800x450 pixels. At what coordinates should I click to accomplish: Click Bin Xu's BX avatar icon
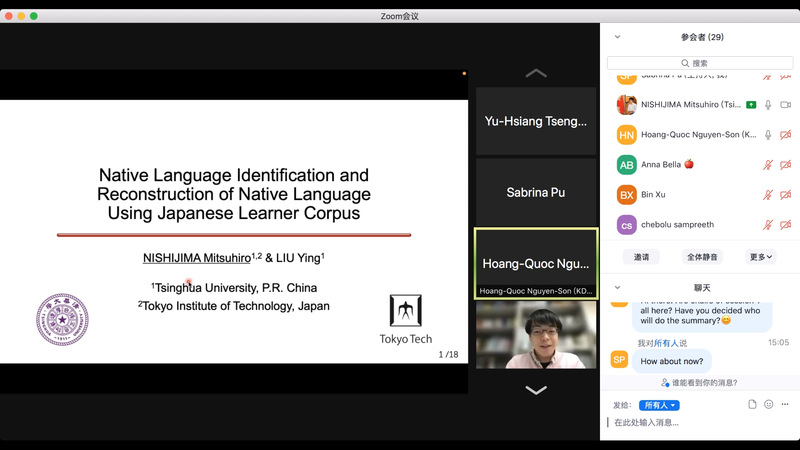tap(627, 195)
